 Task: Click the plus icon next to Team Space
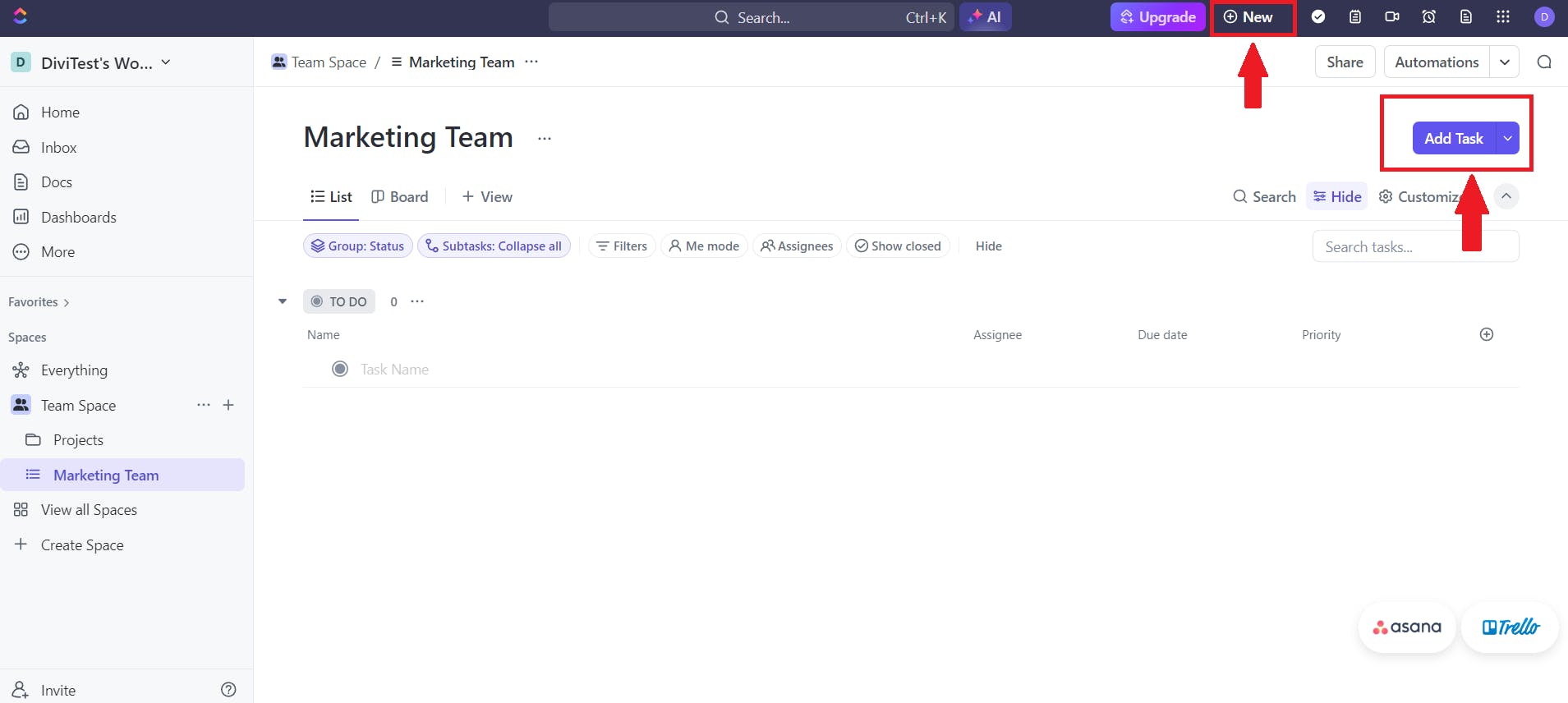[228, 405]
